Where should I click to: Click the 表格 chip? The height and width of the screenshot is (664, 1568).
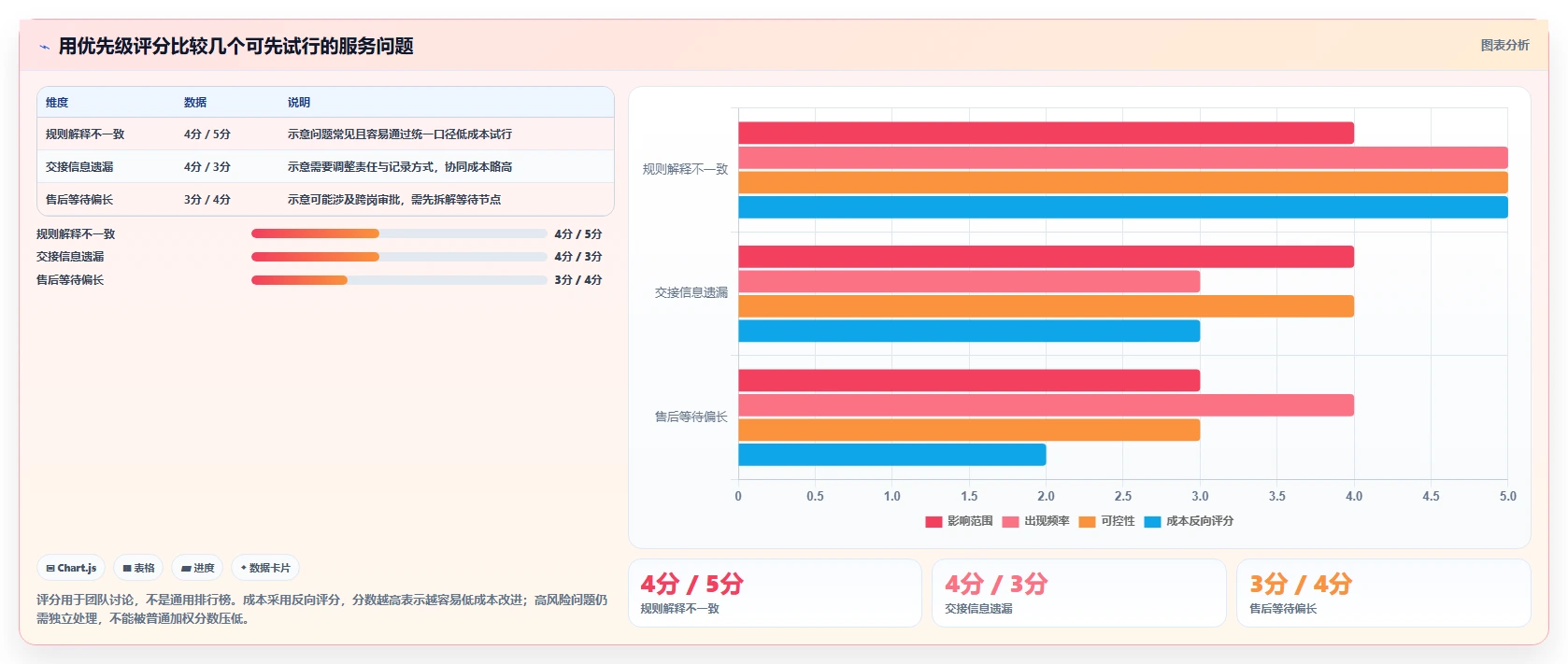coord(138,568)
